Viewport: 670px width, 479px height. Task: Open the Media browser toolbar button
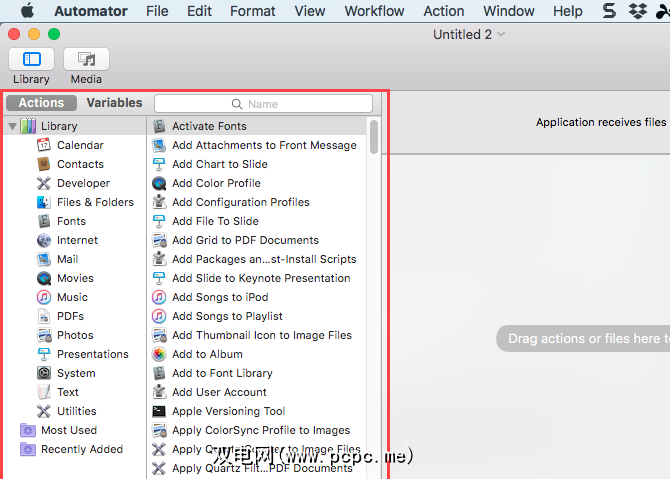click(x=86, y=59)
